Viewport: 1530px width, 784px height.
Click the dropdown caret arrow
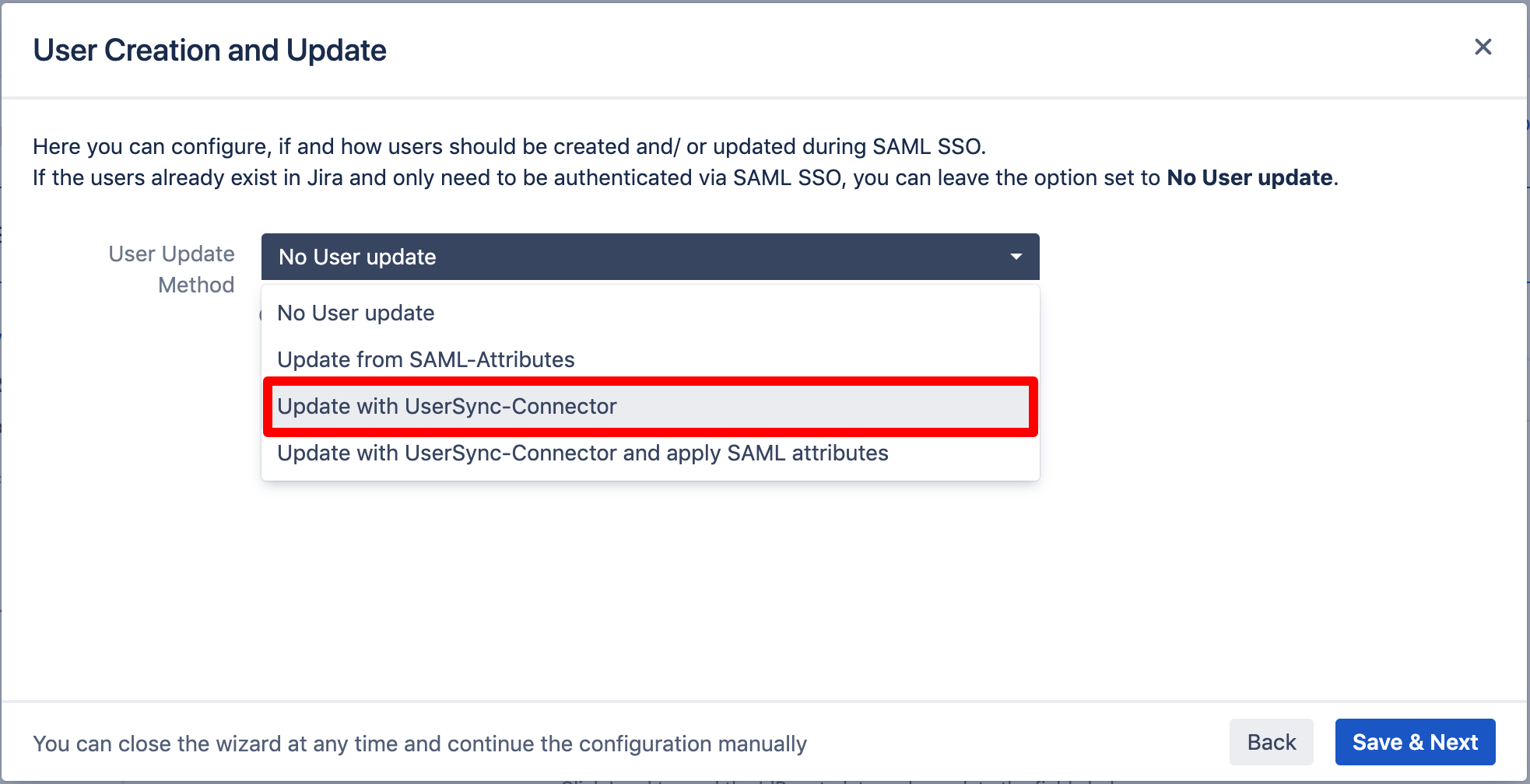tap(1016, 257)
